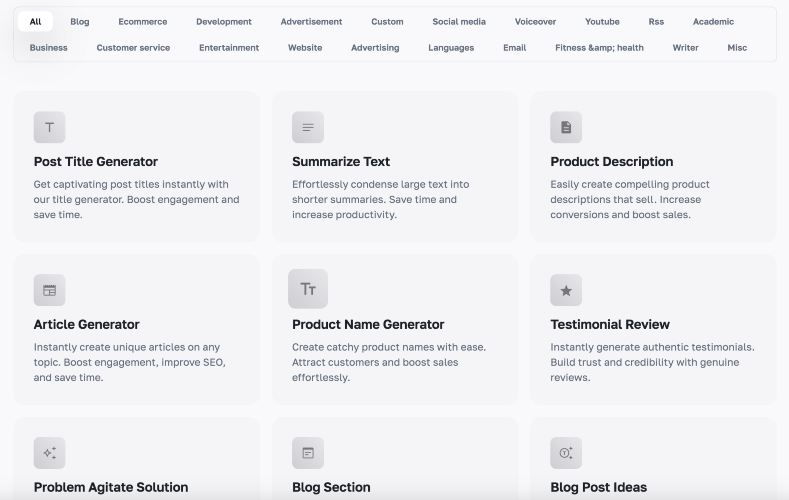Click text 'Get captivating post titles instantly'
The image size is (789, 500).
point(121,185)
